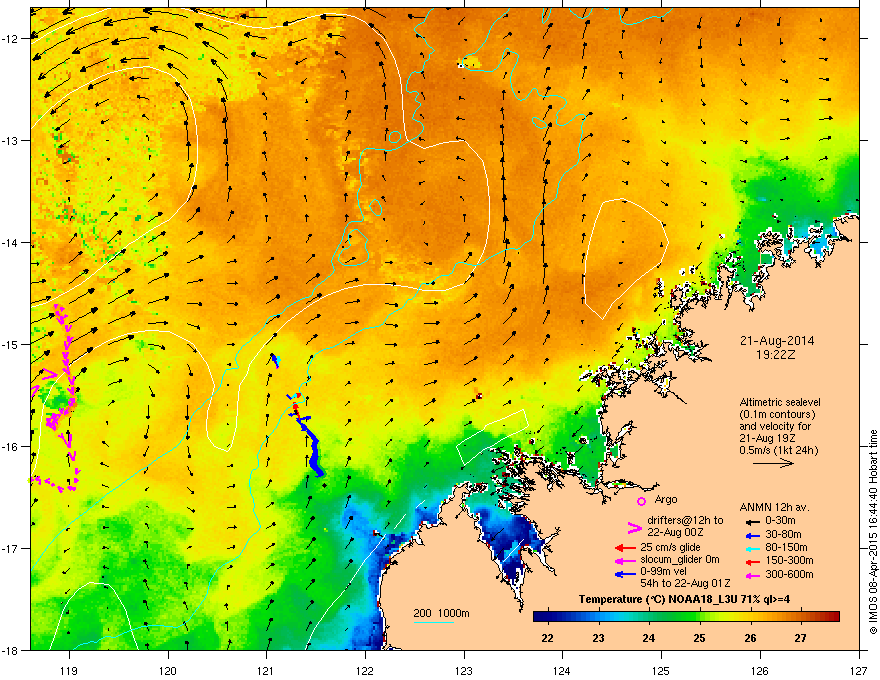
Task: Click the magenta arrow beside 'slocum_glider 0m'
Action: (625, 560)
